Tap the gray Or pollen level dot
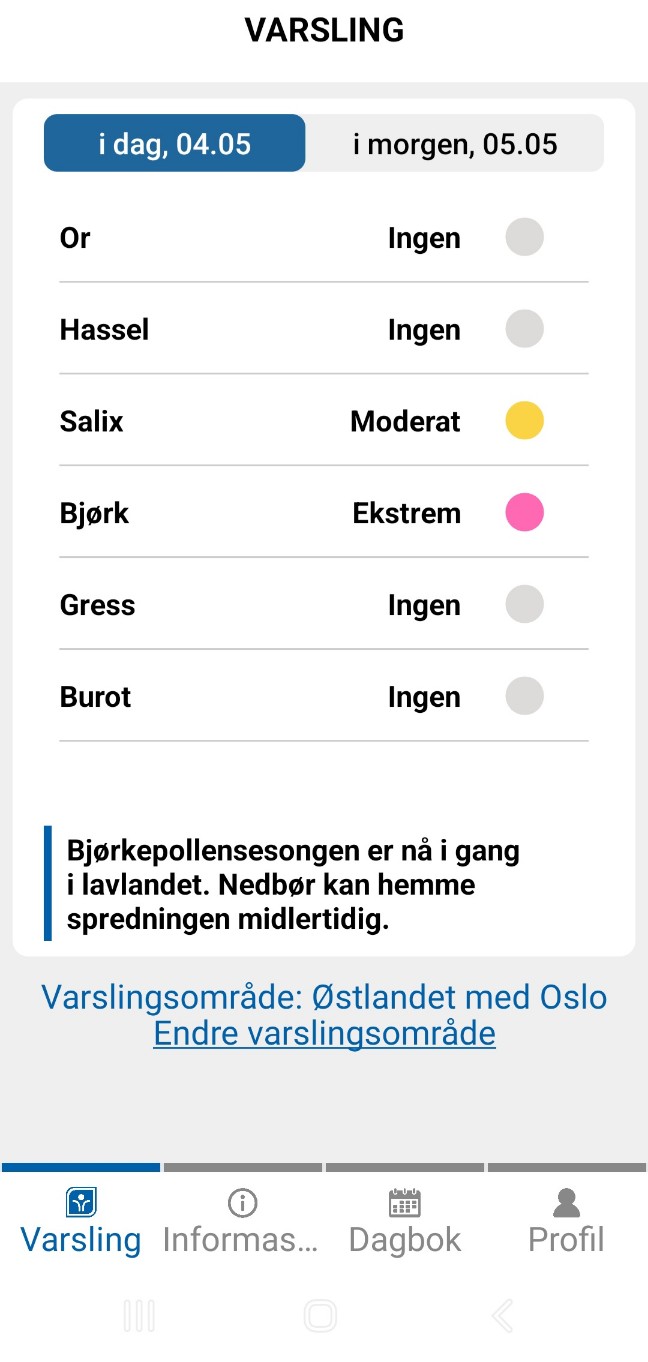Viewport: 648px width, 1362px height. [524, 238]
